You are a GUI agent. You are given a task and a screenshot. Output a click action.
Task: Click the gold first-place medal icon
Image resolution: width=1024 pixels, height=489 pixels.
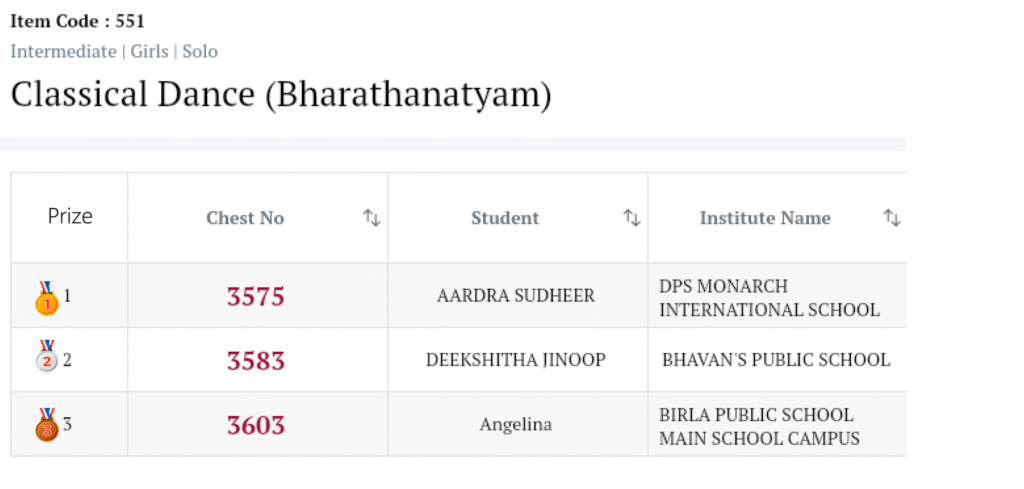(46, 298)
